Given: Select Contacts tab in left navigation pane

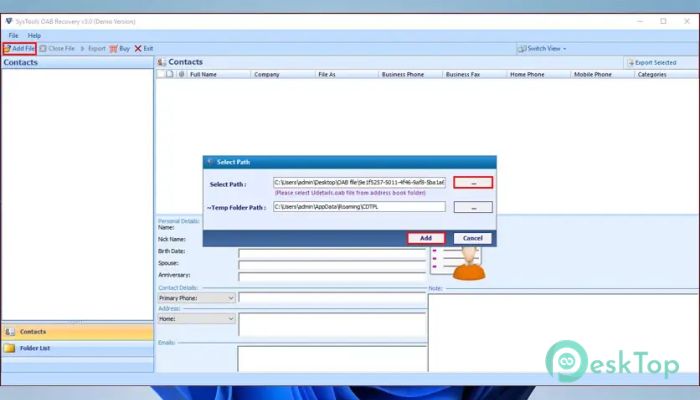Looking at the screenshot, I should 77,332.
